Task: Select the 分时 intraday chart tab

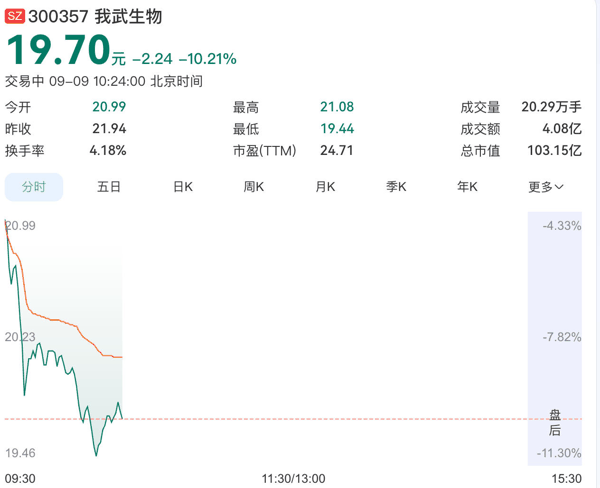Action: pos(34,187)
